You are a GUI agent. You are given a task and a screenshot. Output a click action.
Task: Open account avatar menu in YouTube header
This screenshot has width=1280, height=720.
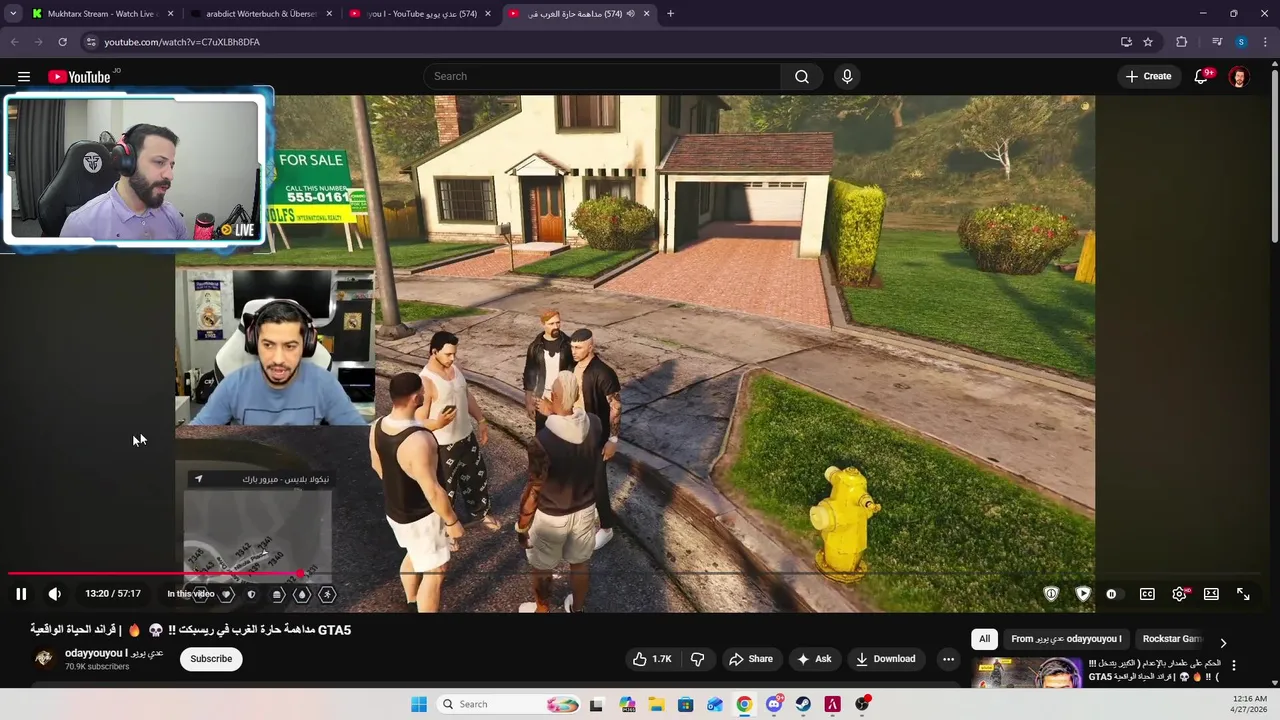pyautogui.click(x=1238, y=77)
